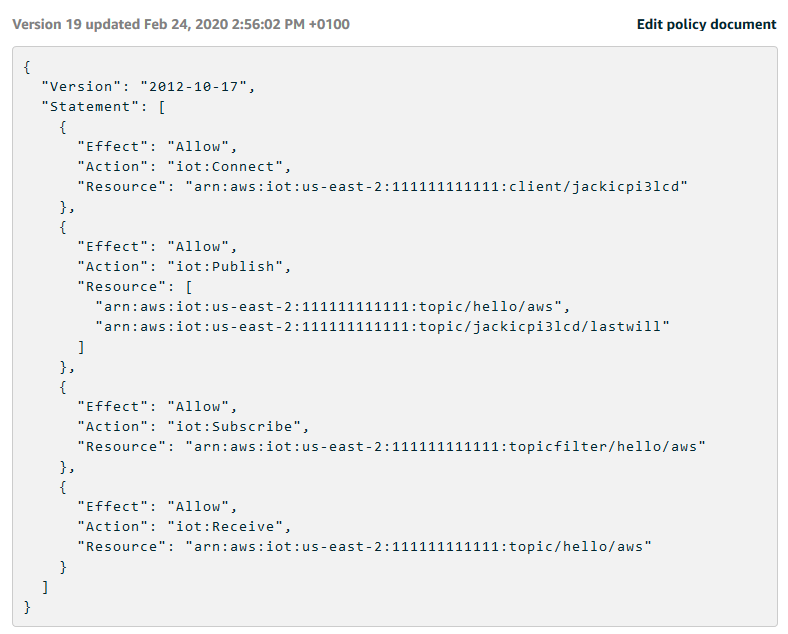Click the opening curly brace on the first line

(27, 67)
